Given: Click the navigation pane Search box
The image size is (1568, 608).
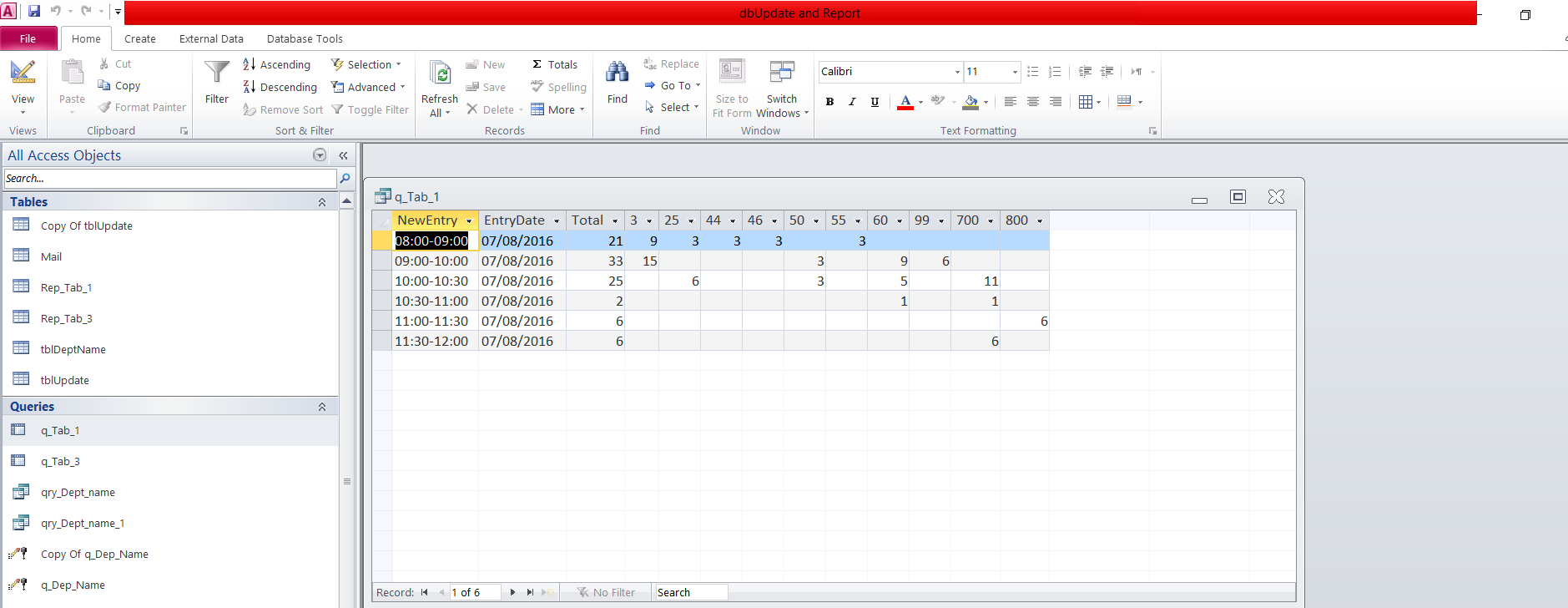Looking at the screenshot, I should tap(170, 178).
